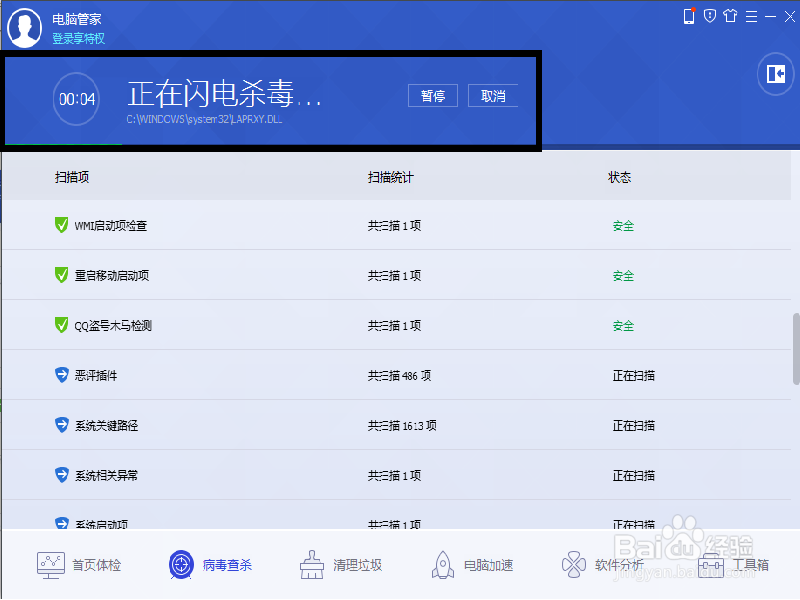Open the skin (shirt) icon
This screenshot has width=800, height=600.
tap(731, 16)
